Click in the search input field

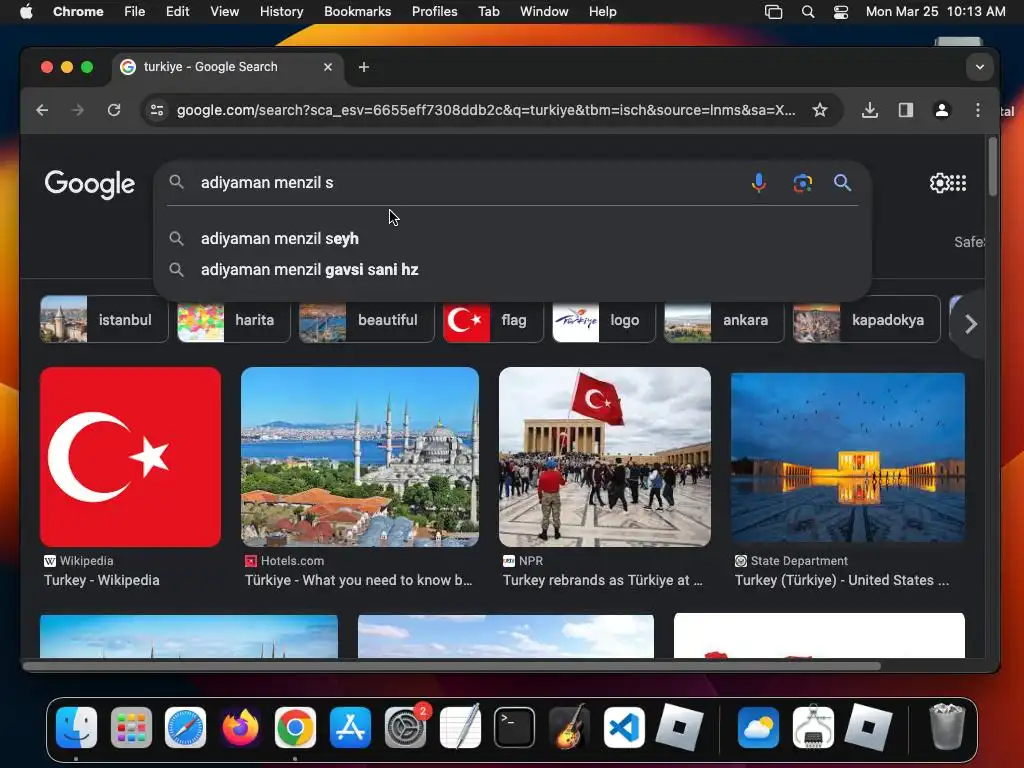[470, 183]
